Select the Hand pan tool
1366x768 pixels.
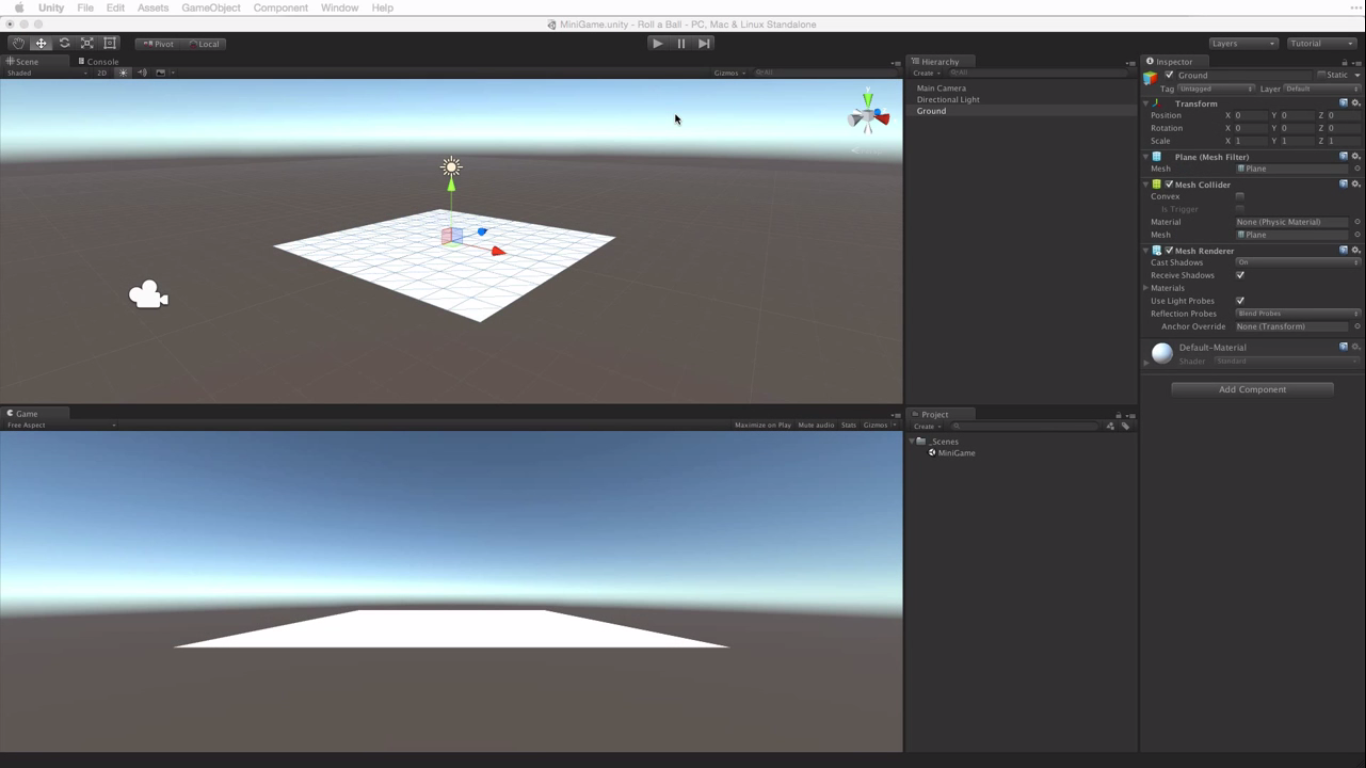[17, 43]
